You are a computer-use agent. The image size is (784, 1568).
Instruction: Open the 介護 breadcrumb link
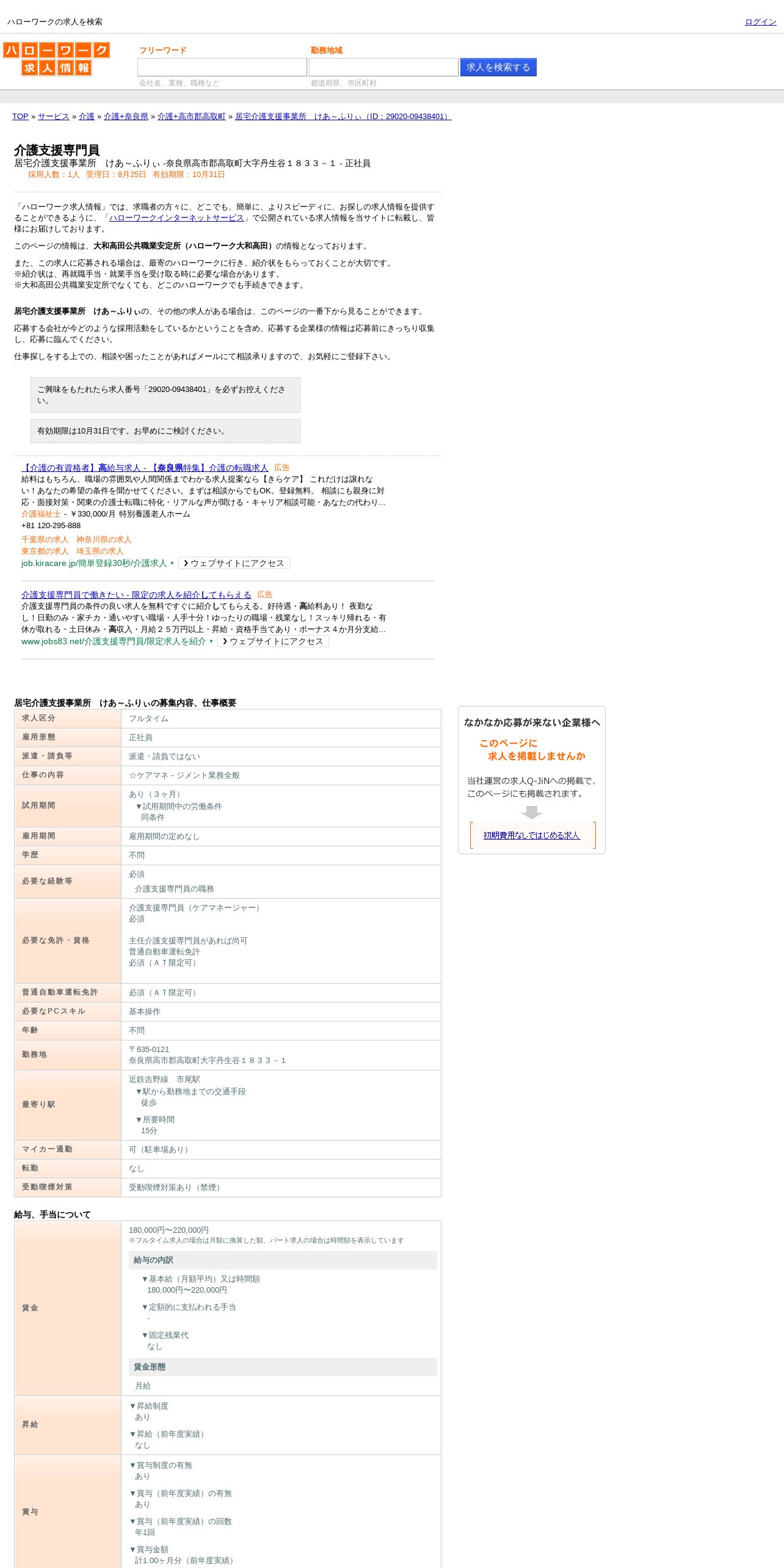point(86,117)
